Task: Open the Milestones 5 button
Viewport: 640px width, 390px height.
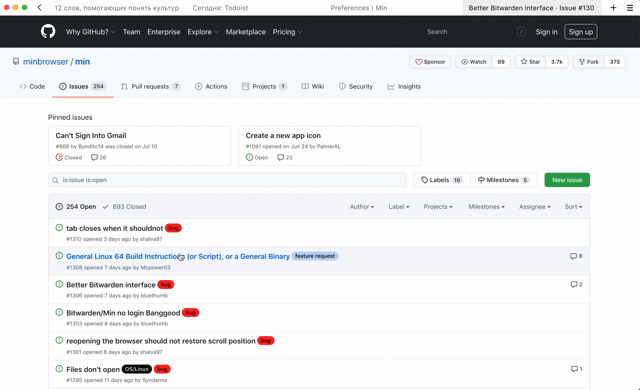Action: [x=504, y=180]
